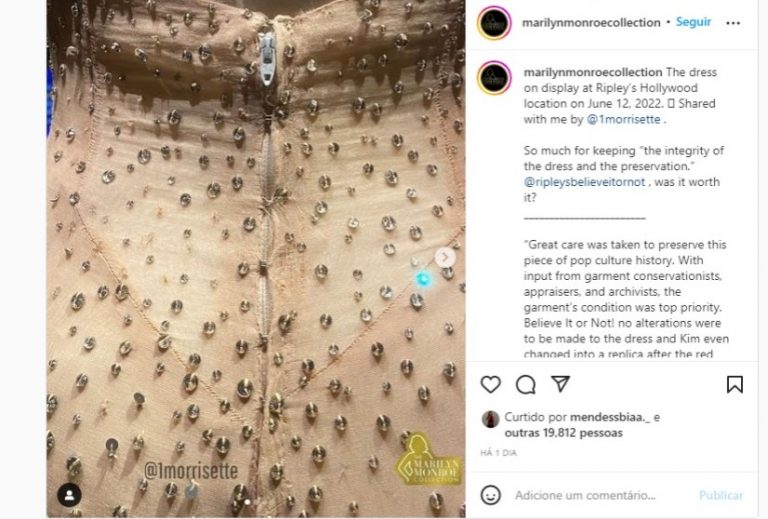768x519 pixels.
Task: Open the @ripleysbelieveitornot mention link
Action: point(584,182)
